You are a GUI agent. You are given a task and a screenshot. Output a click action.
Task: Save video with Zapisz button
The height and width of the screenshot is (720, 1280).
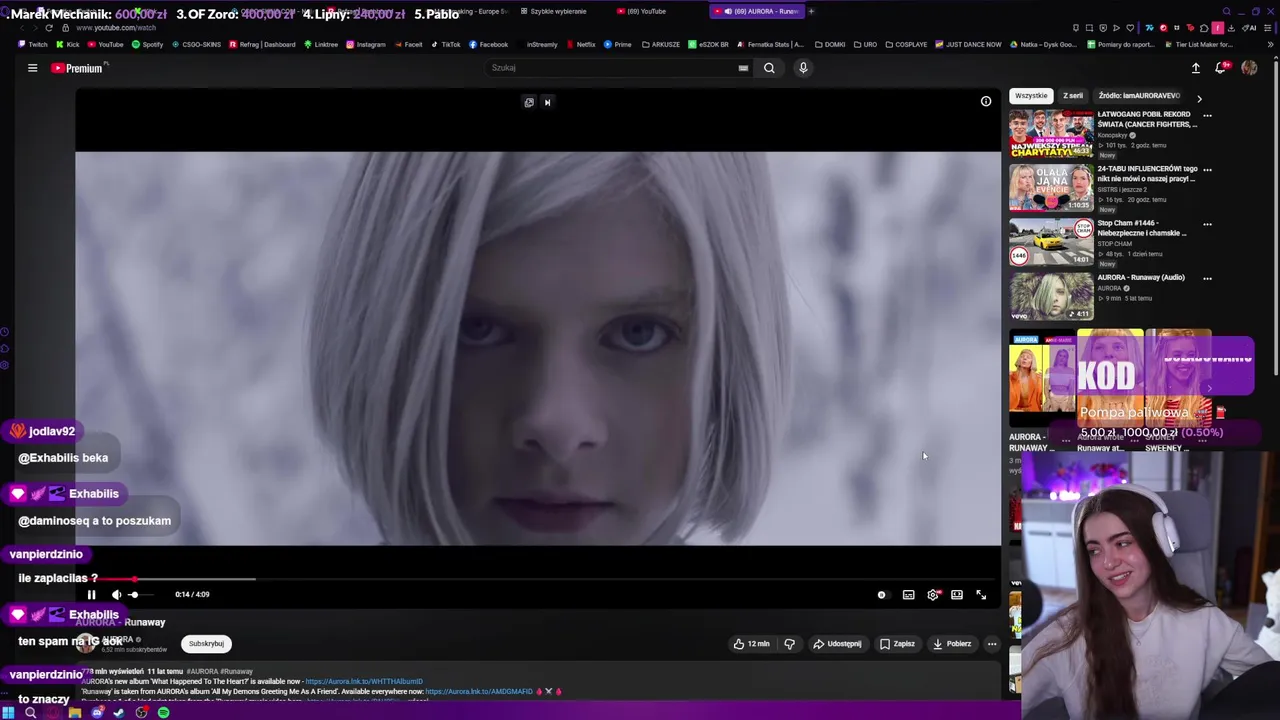point(897,644)
